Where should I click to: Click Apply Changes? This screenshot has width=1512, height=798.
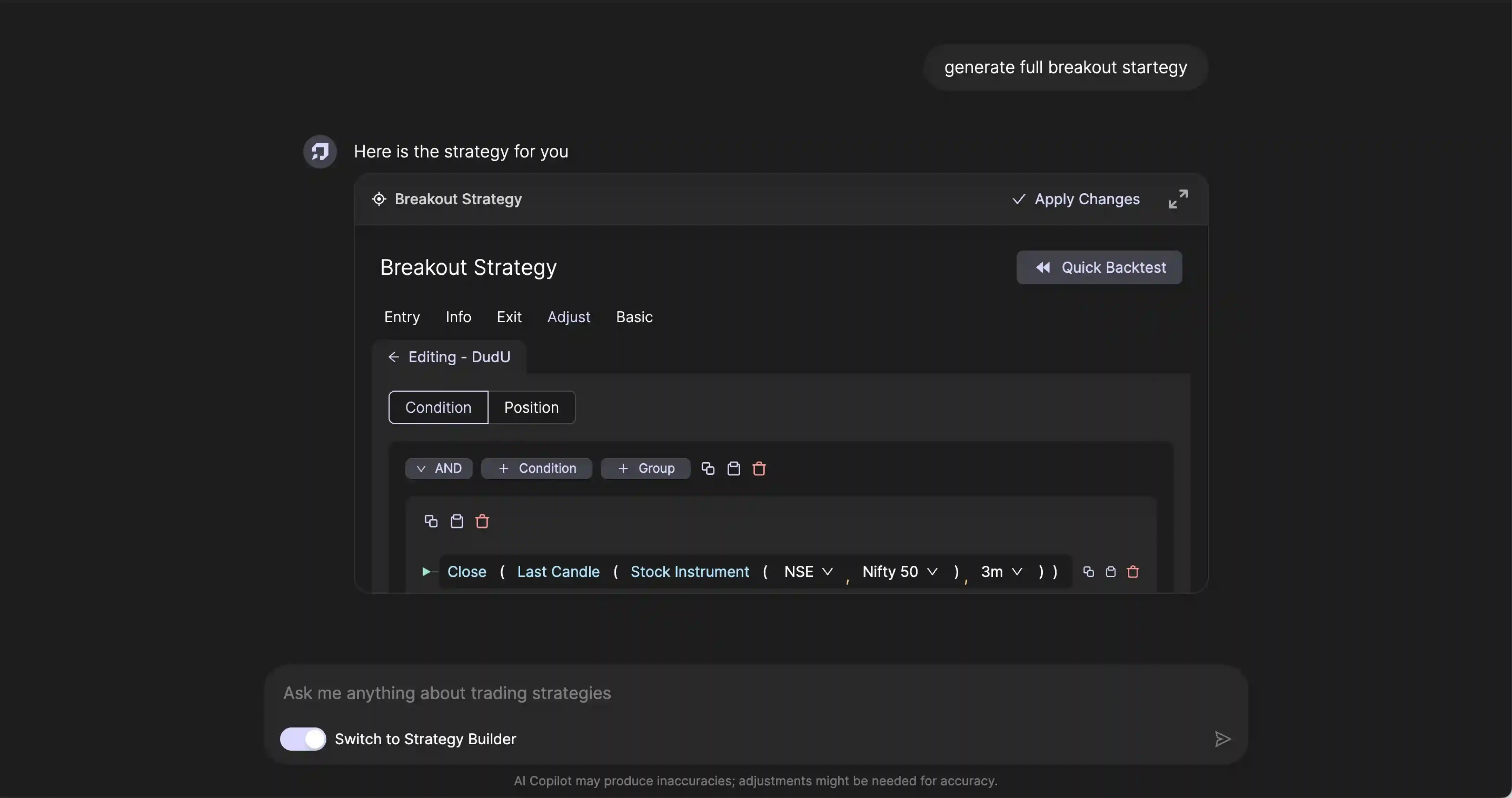click(x=1076, y=199)
